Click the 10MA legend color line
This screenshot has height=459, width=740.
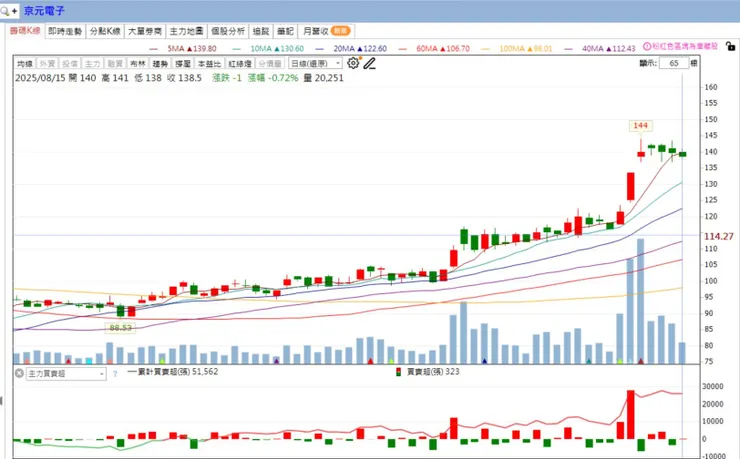(236, 49)
